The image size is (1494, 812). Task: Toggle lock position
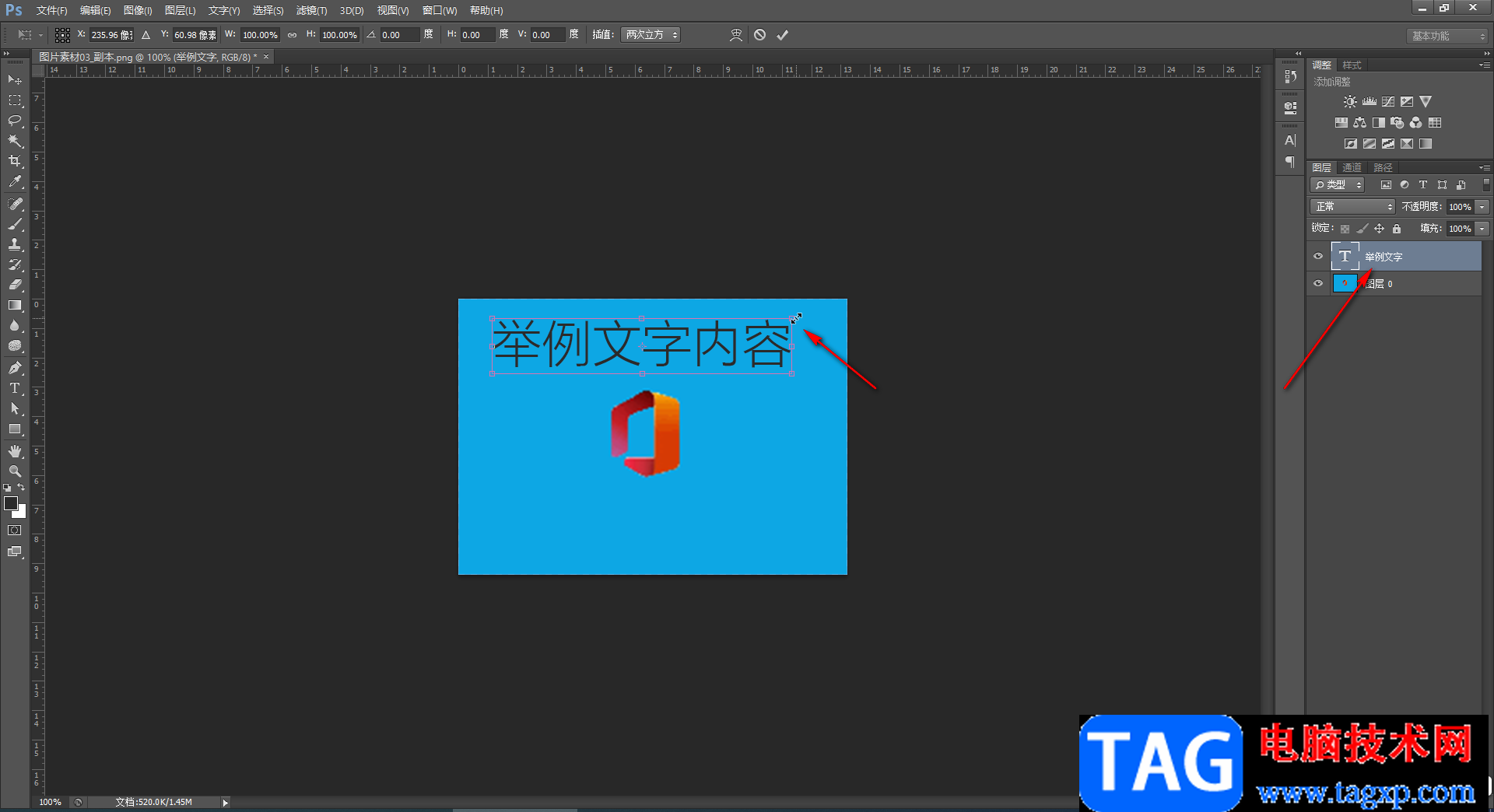(1379, 229)
